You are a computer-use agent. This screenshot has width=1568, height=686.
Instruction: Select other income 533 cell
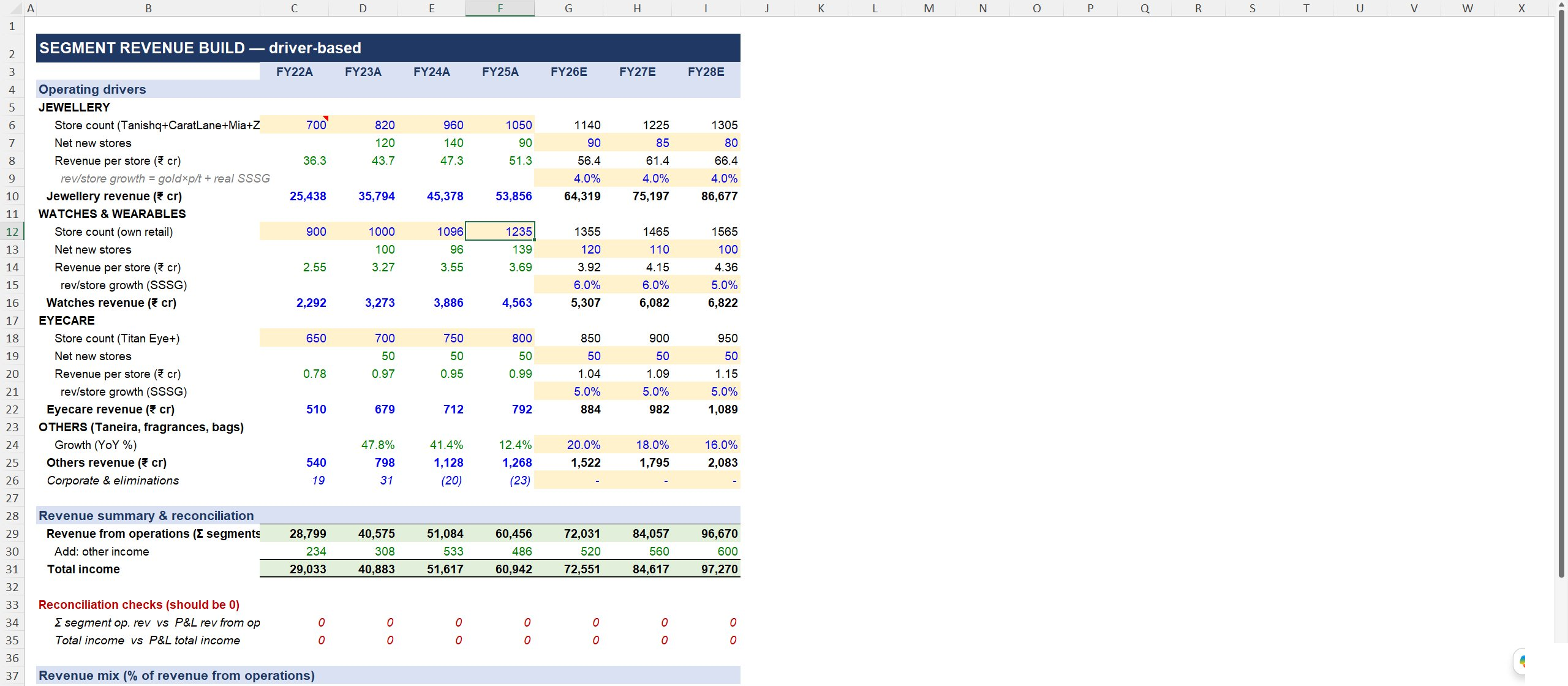click(431, 551)
